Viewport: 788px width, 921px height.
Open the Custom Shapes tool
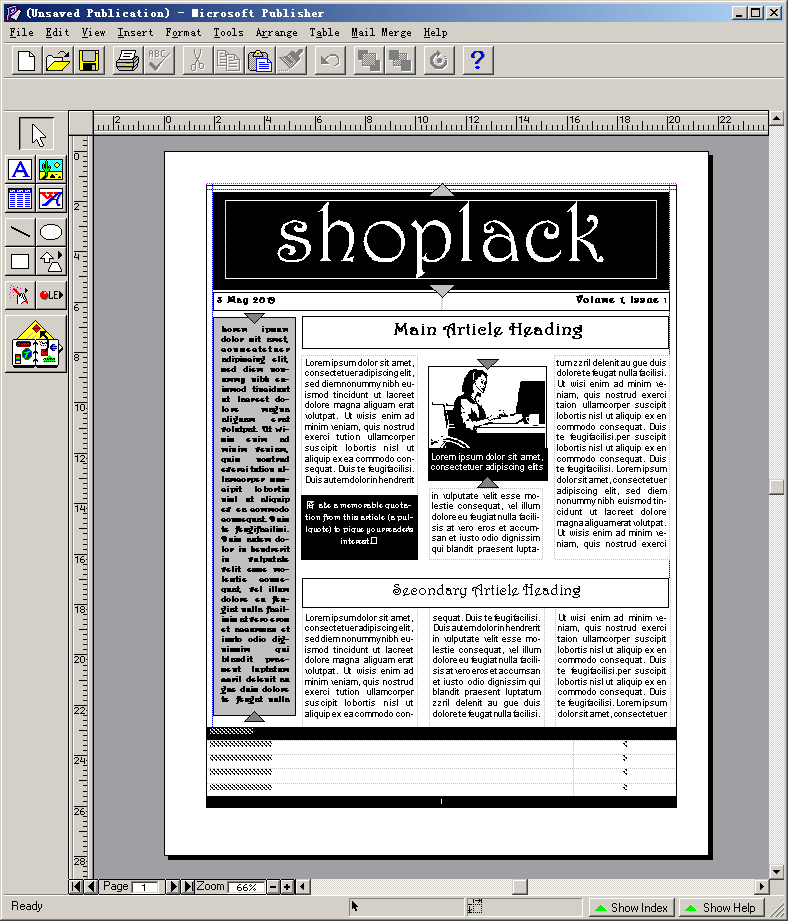[51, 262]
